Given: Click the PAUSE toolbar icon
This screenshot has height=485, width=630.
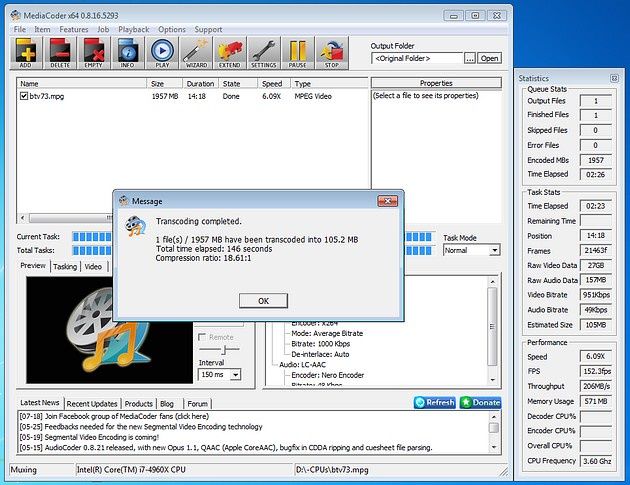Looking at the screenshot, I should click(x=298, y=53).
